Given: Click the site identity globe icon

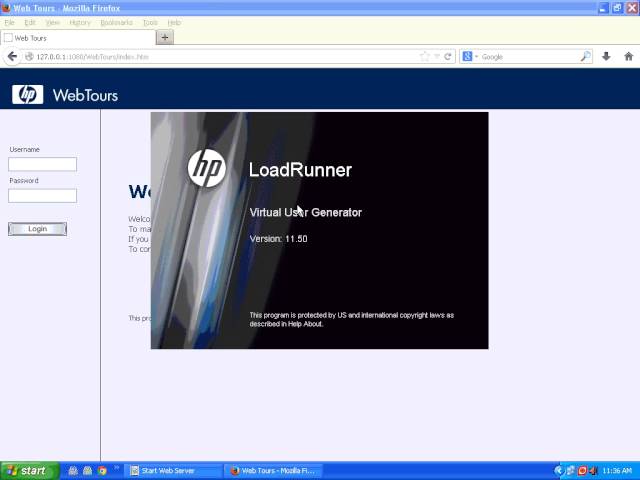Looking at the screenshot, I should tap(29, 57).
